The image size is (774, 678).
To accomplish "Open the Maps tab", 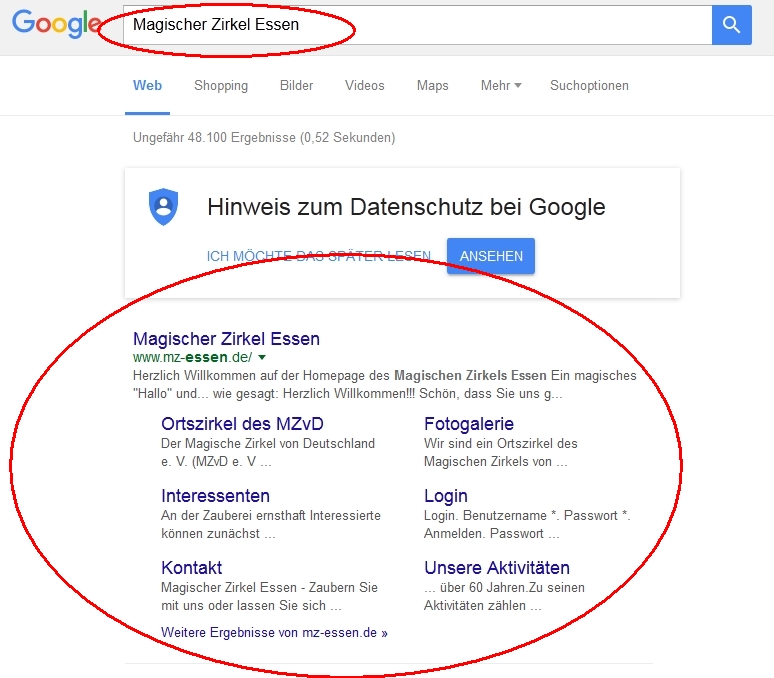I will pos(432,85).
